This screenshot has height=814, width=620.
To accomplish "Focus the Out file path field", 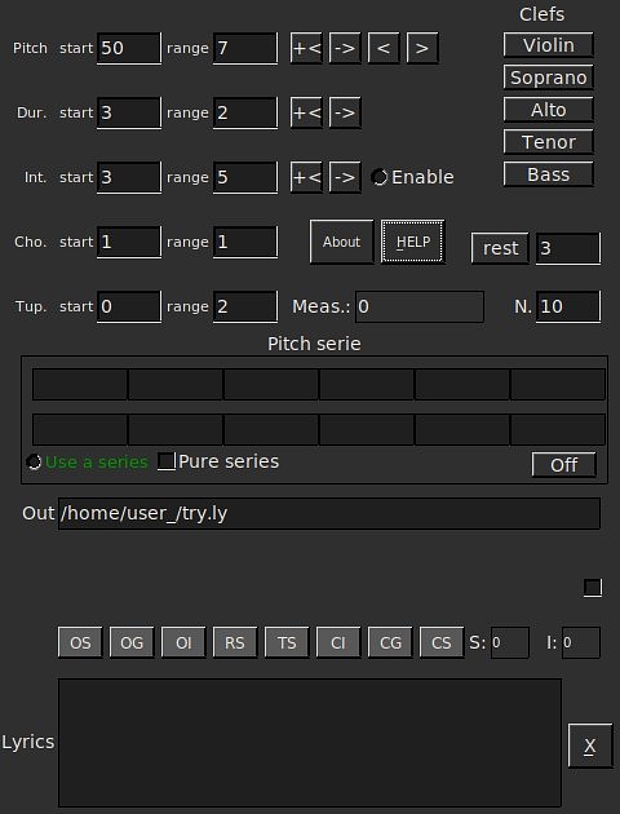I will click(x=329, y=513).
